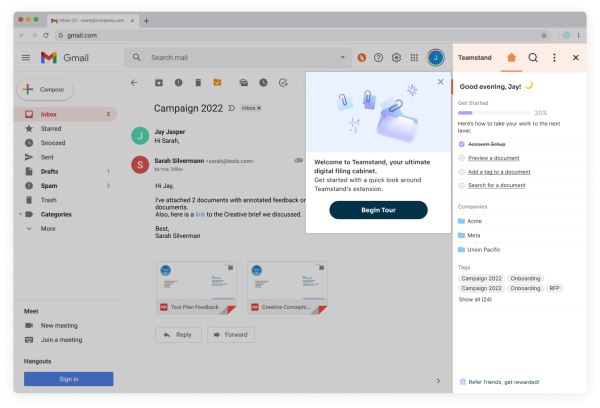Open Gmail help question mark icon
600x408 pixels.
(378, 57)
